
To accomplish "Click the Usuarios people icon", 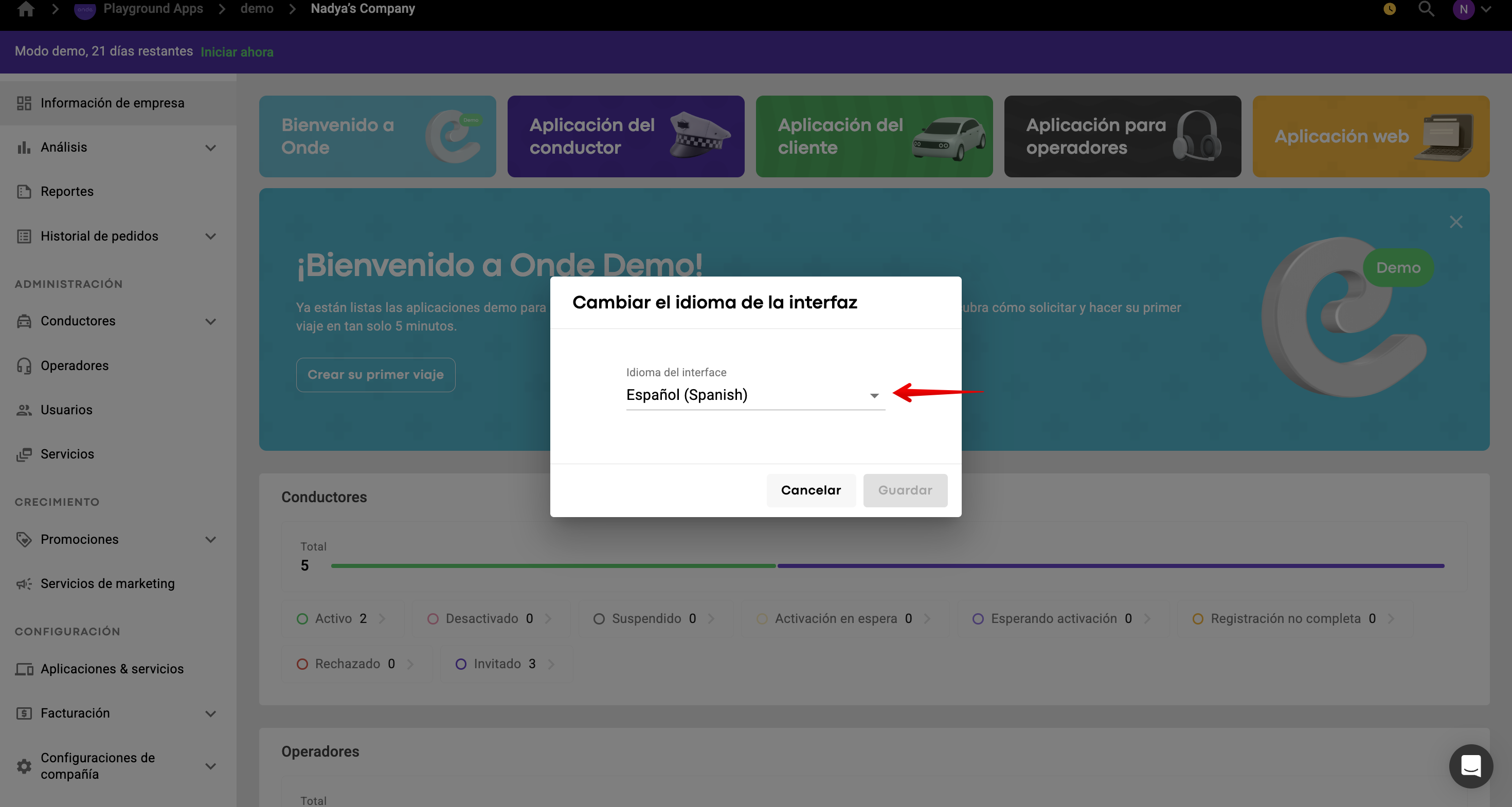I will [x=24, y=410].
